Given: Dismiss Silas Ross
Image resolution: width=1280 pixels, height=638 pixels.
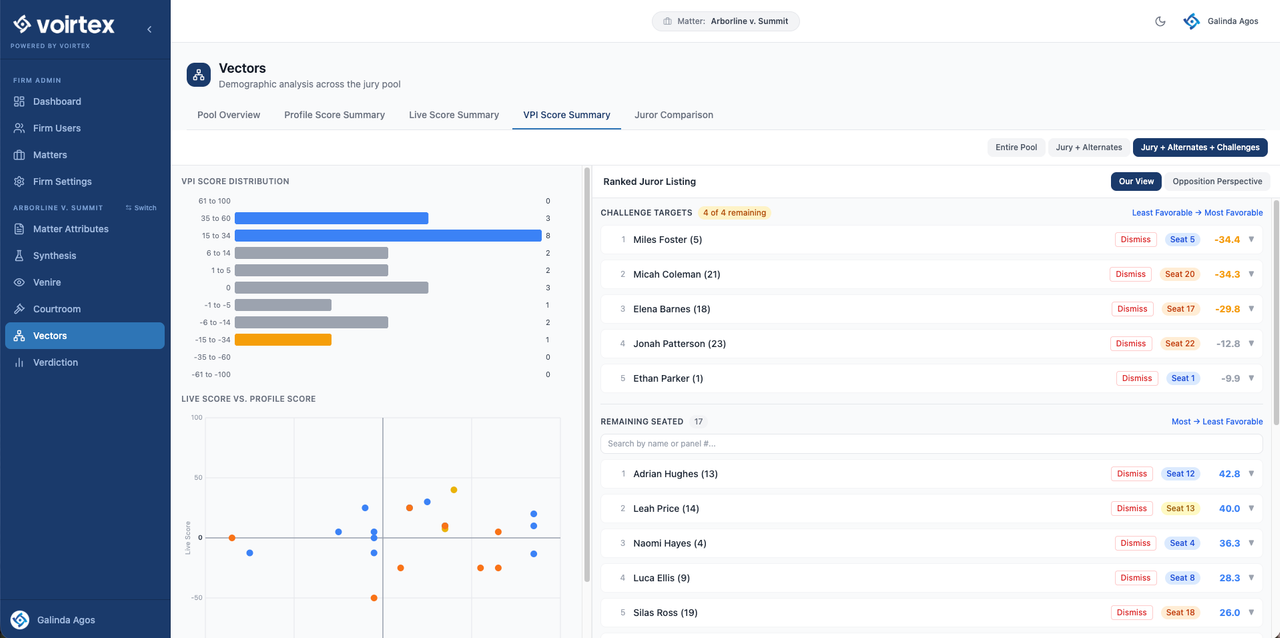Looking at the screenshot, I should click(1132, 613).
